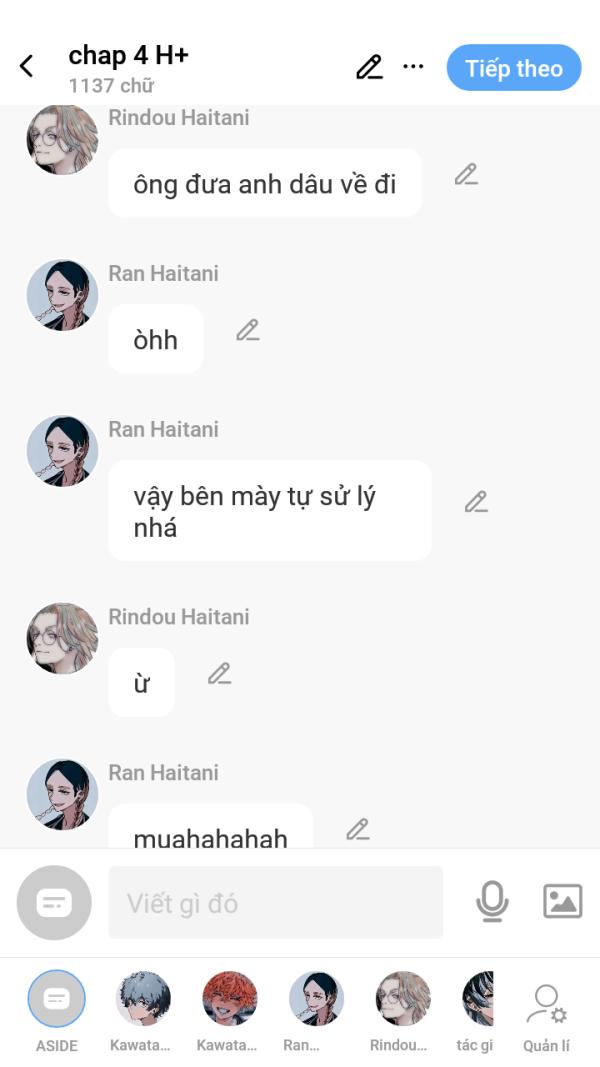Edit the chapter title with pencil icon

[369, 67]
